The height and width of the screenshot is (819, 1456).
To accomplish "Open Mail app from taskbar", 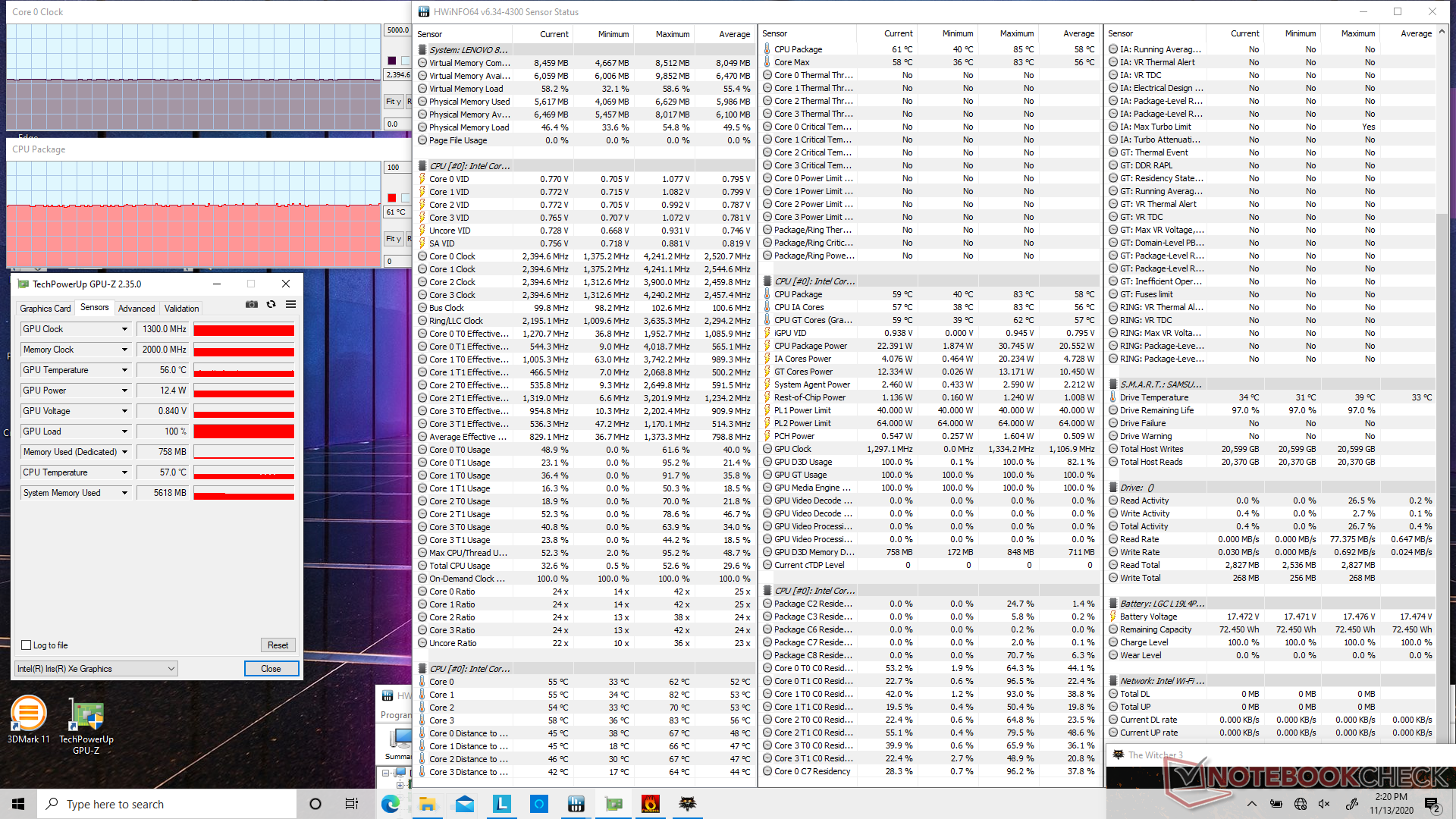I will 465,804.
